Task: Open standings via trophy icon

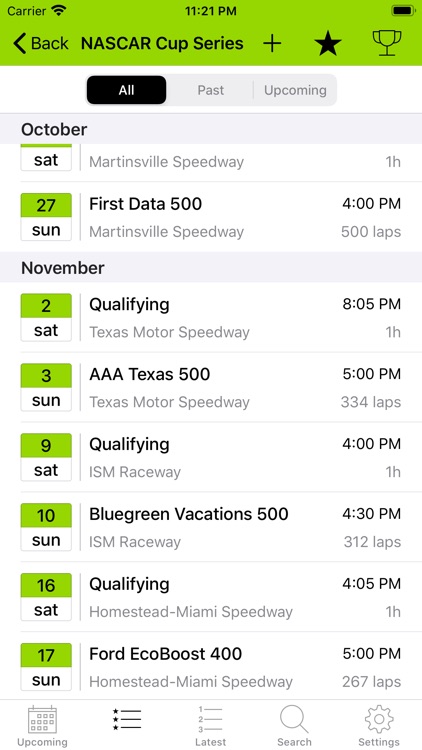Action: click(387, 44)
